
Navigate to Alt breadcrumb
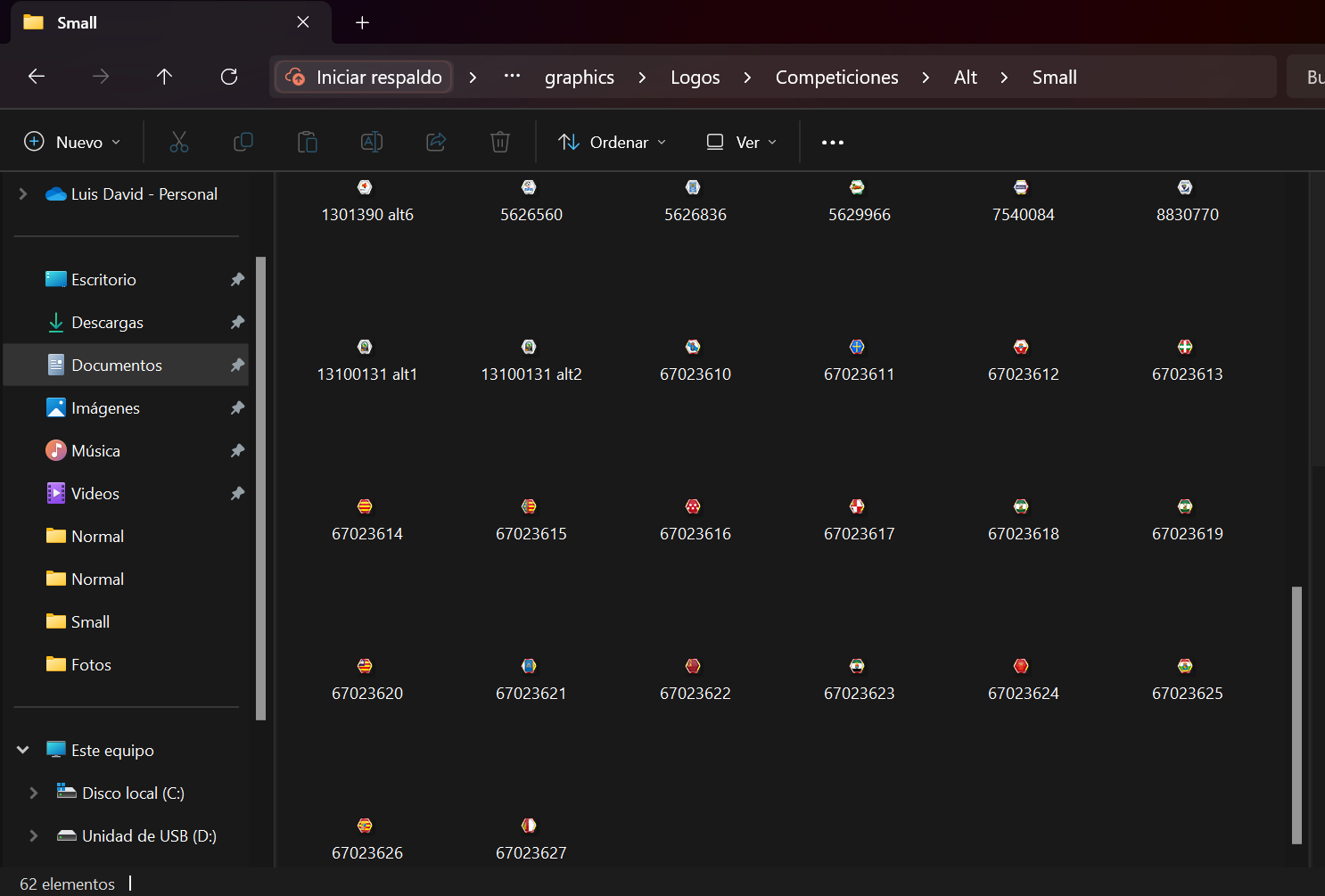click(x=966, y=78)
